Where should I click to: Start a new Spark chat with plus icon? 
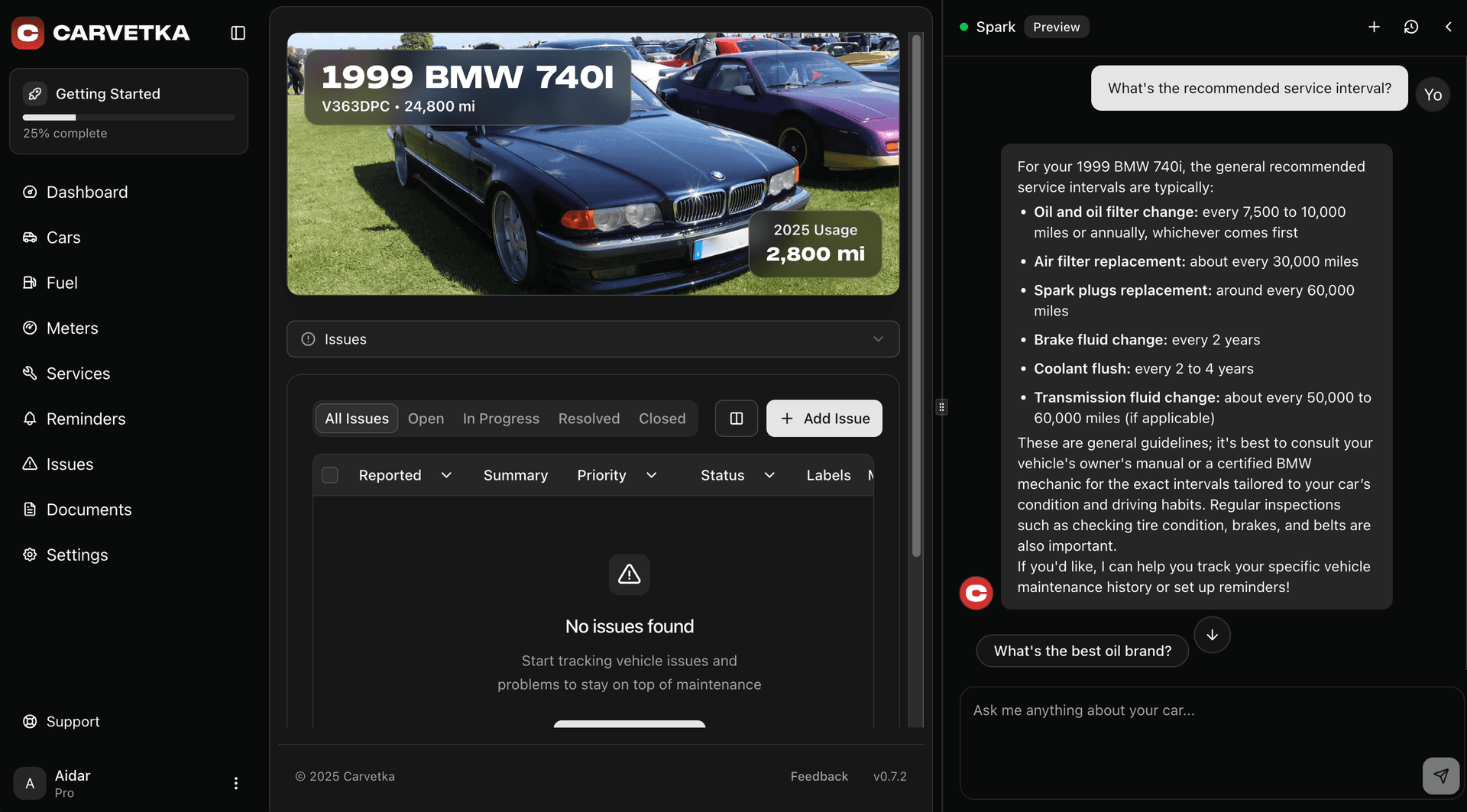pos(1374,27)
